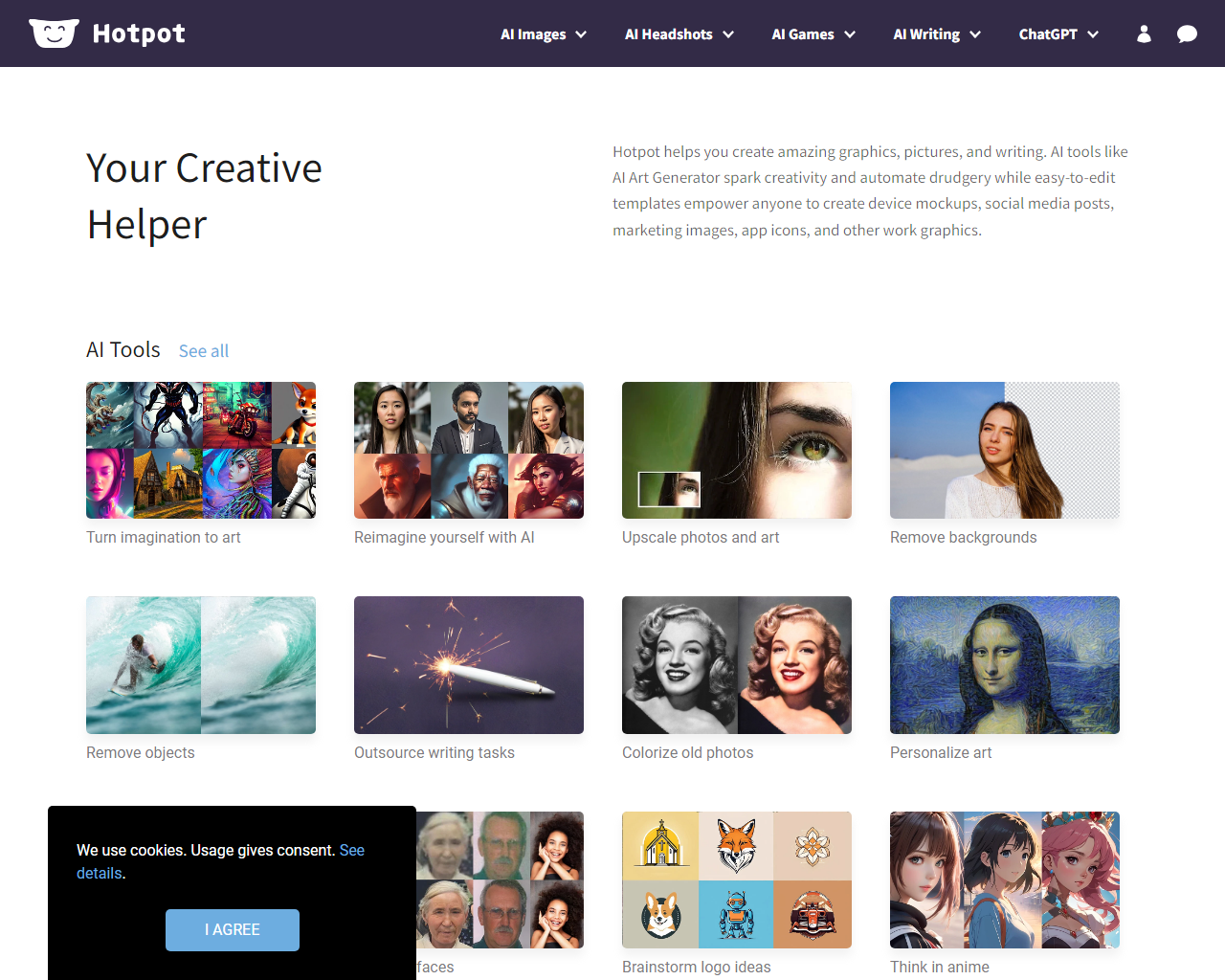
Task: Open the AI Writing menu
Action: (937, 33)
